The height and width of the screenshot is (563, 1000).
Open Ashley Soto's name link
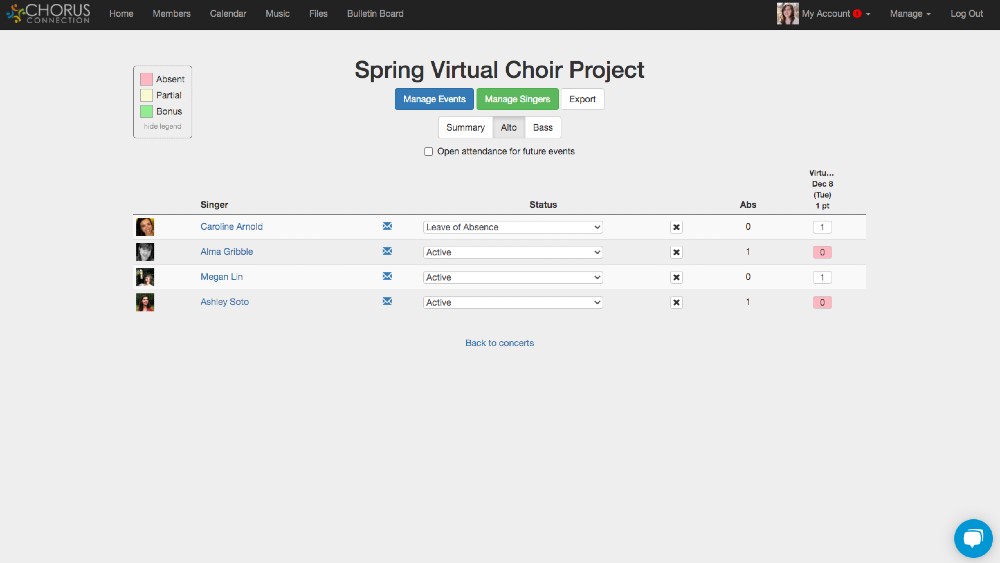click(224, 302)
